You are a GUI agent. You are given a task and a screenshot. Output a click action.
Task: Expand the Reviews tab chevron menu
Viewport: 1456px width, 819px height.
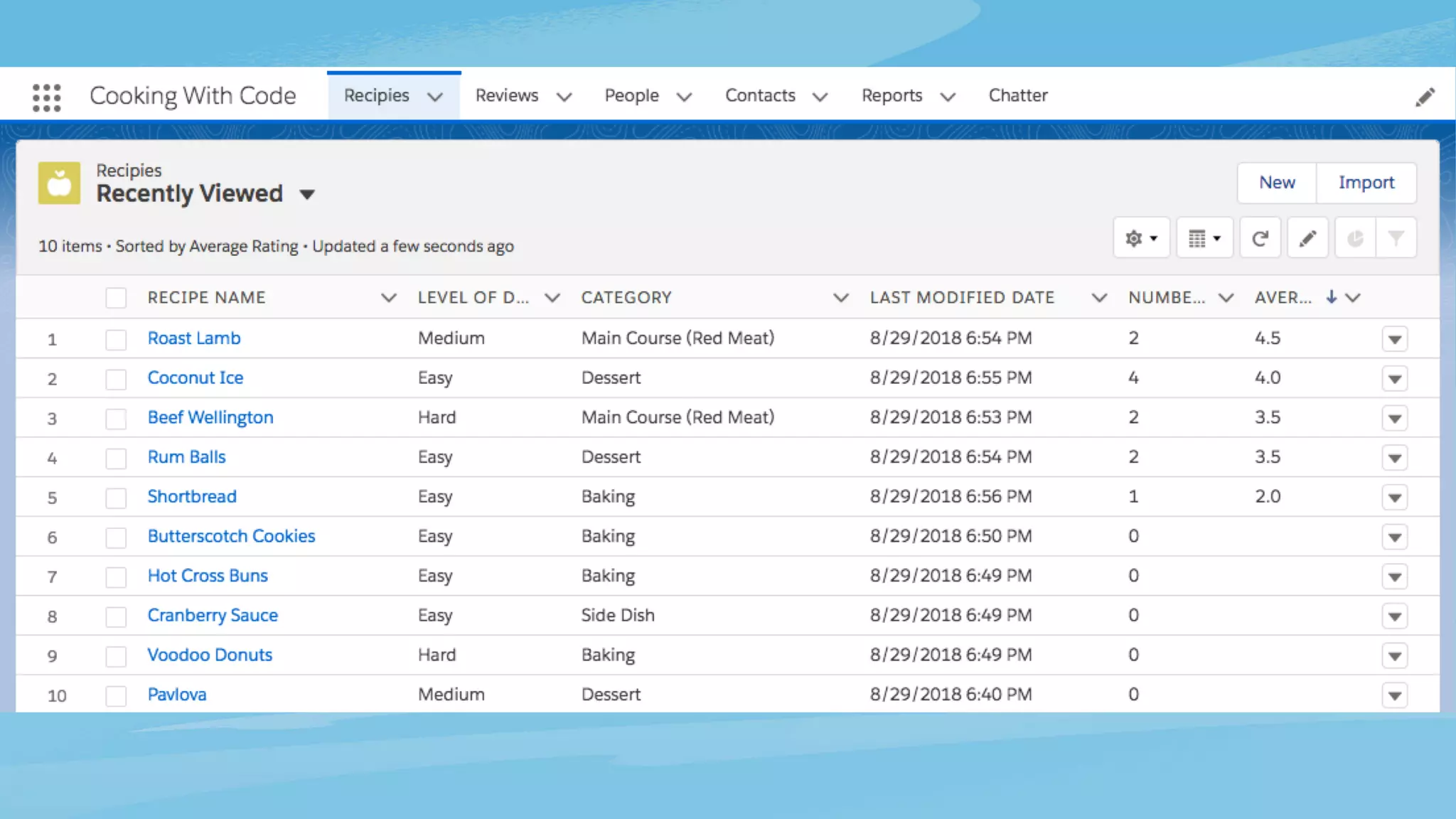[564, 97]
